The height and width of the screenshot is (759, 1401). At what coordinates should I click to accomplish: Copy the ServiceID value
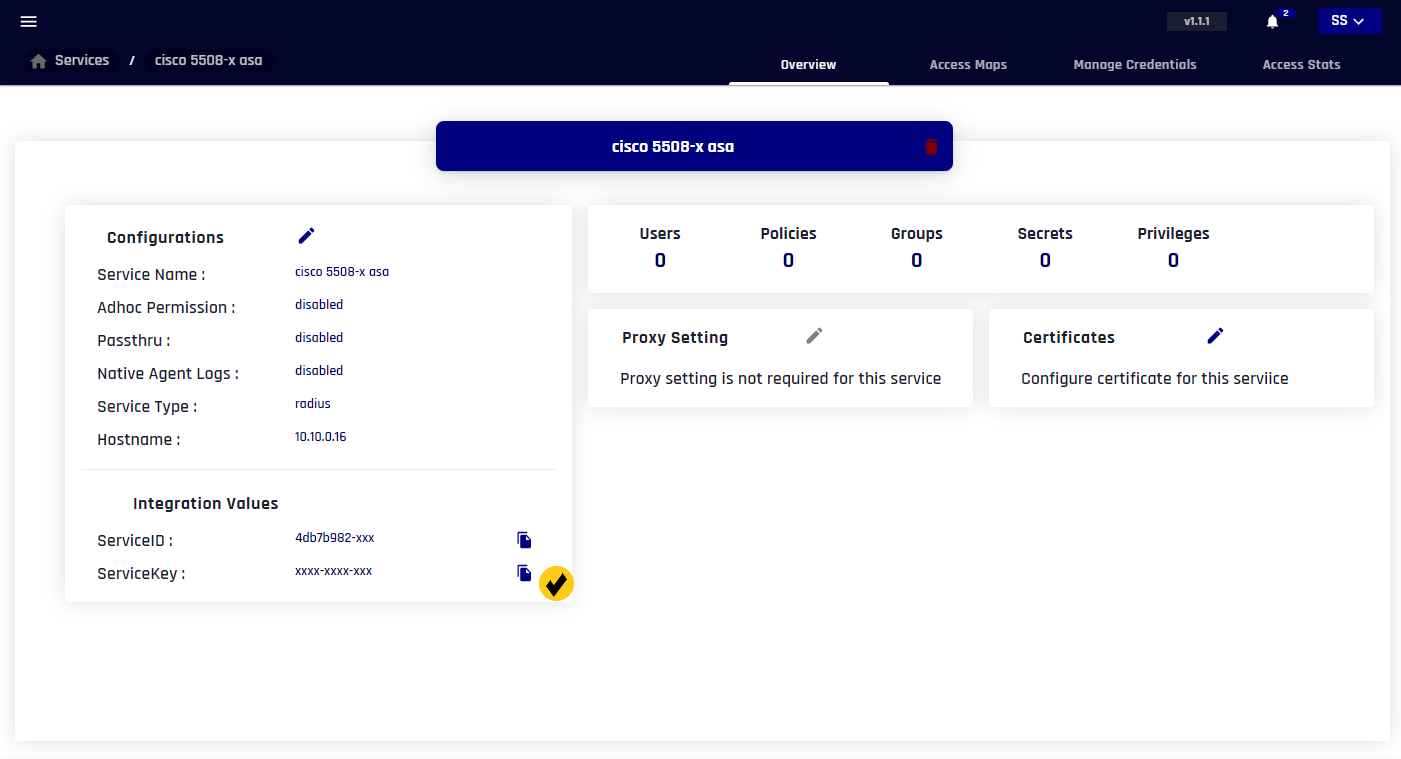524,540
